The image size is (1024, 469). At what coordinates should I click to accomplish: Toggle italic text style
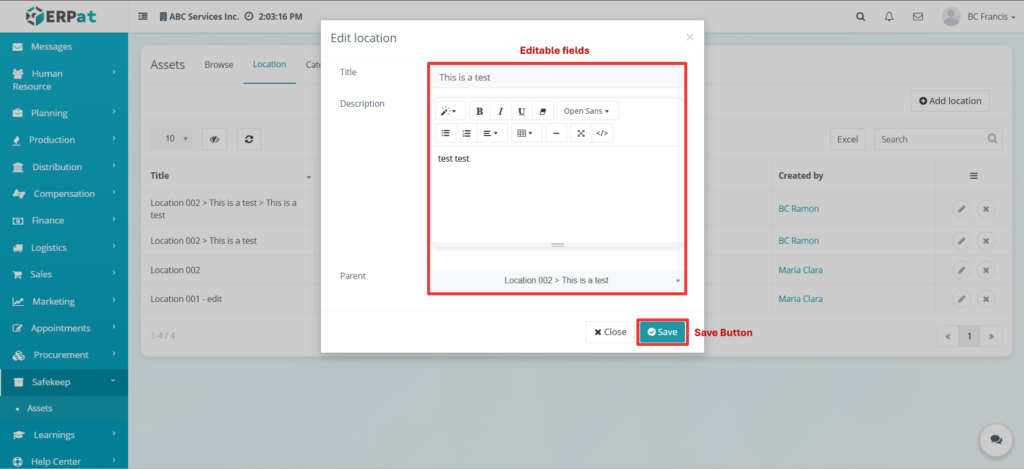pos(500,111)
